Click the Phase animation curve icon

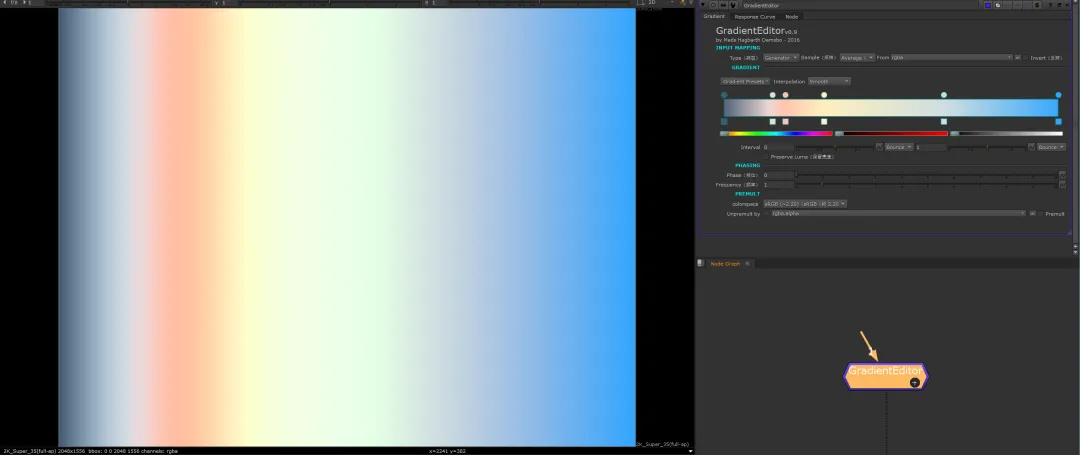(1062, 175)
